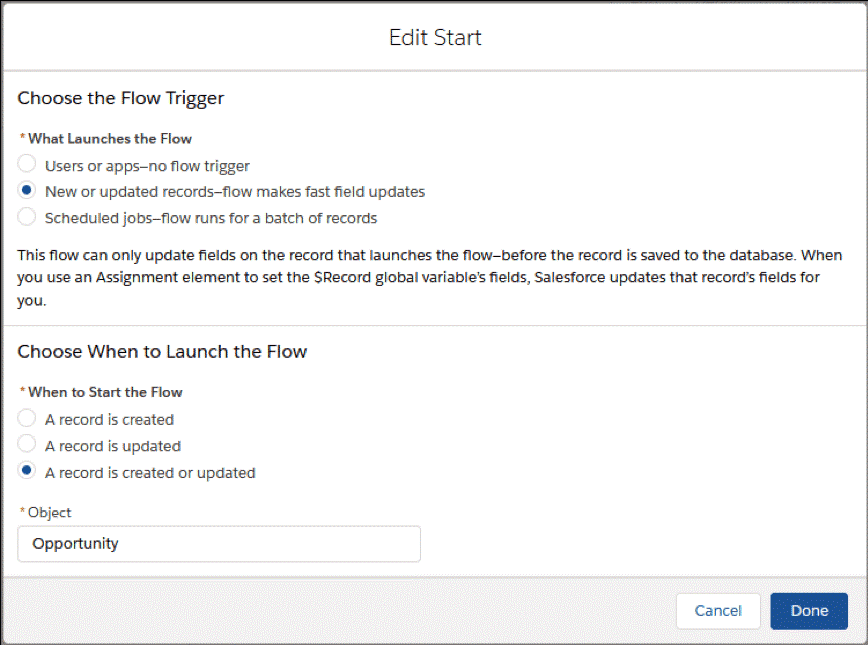Select the 'Users or apps—no flow trigger' radio button
The height and width of the screenshot is (645, 868).
coord(28,164)
